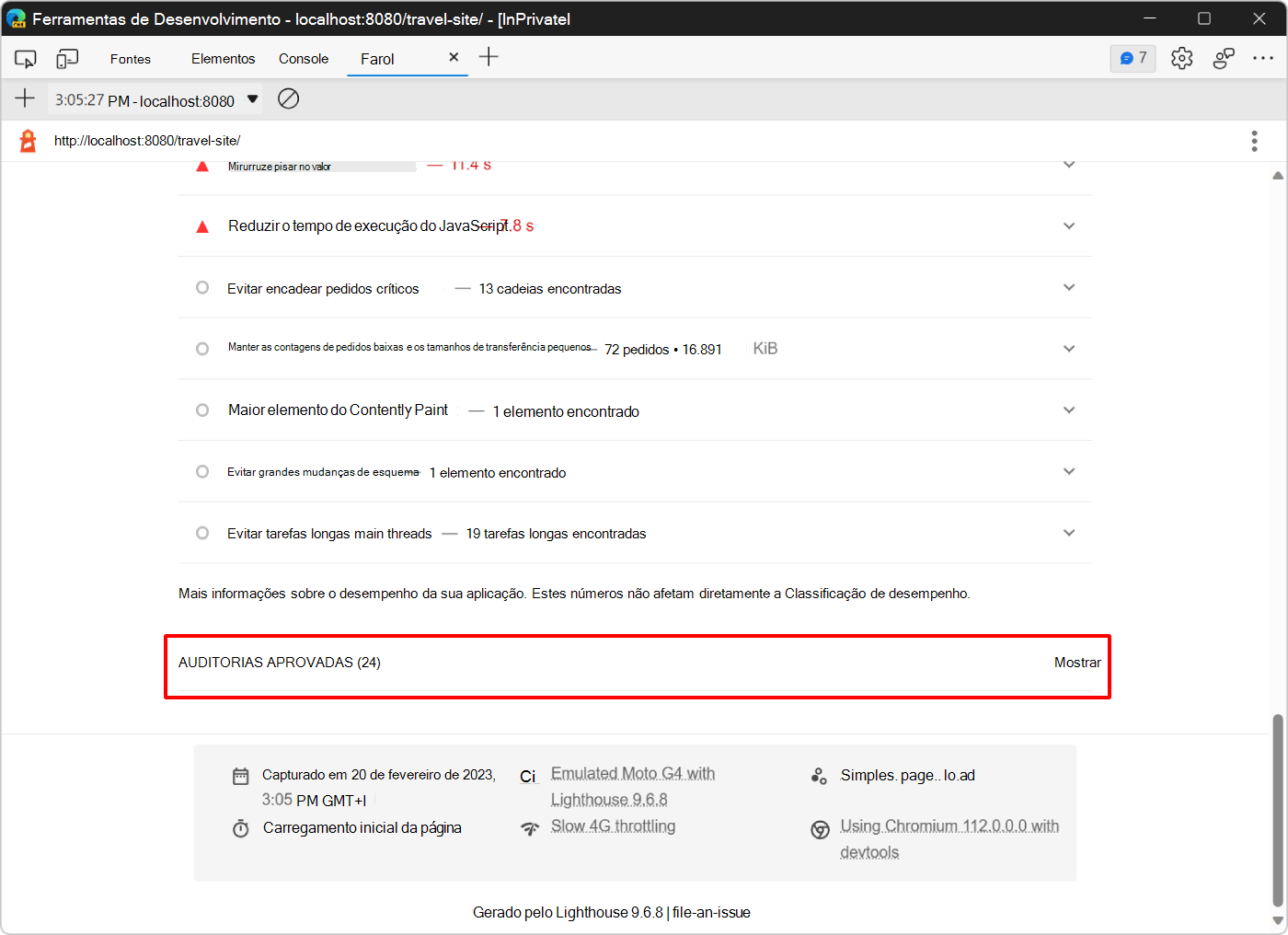The width and height of the screenshot is (1288, 935).
Task: Click the 19 tarefas longas encontradas text
Action: [x=556, y=534]
